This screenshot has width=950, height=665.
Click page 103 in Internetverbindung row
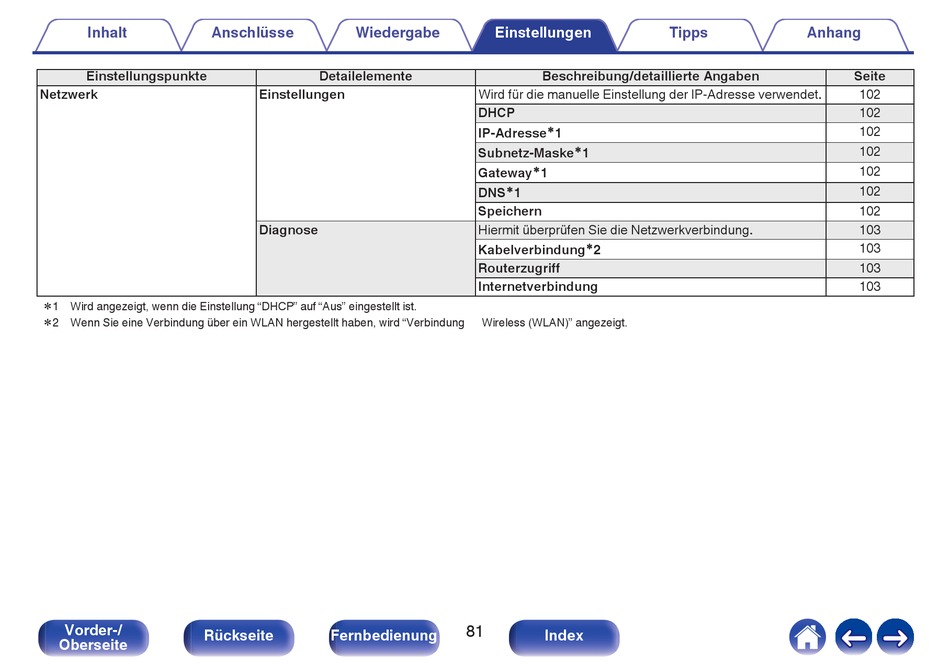[869, 286]
